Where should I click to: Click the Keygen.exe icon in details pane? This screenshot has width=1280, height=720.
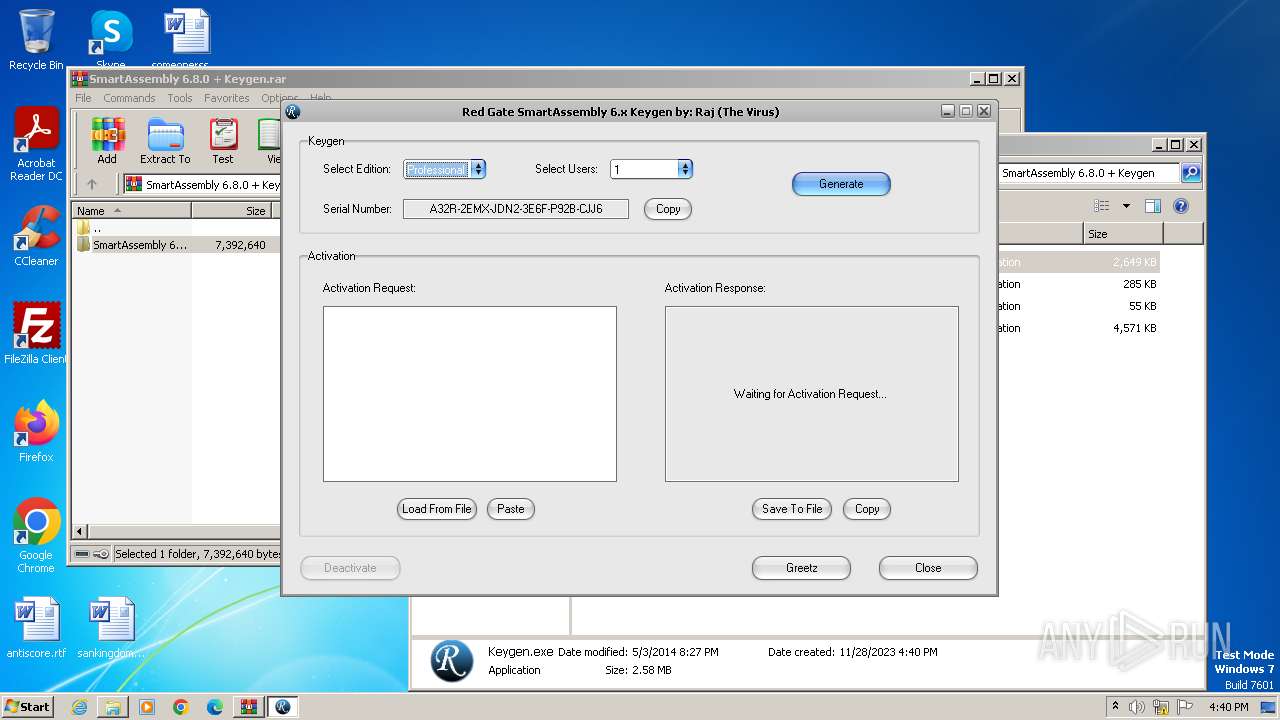click(x=452, y=661)
